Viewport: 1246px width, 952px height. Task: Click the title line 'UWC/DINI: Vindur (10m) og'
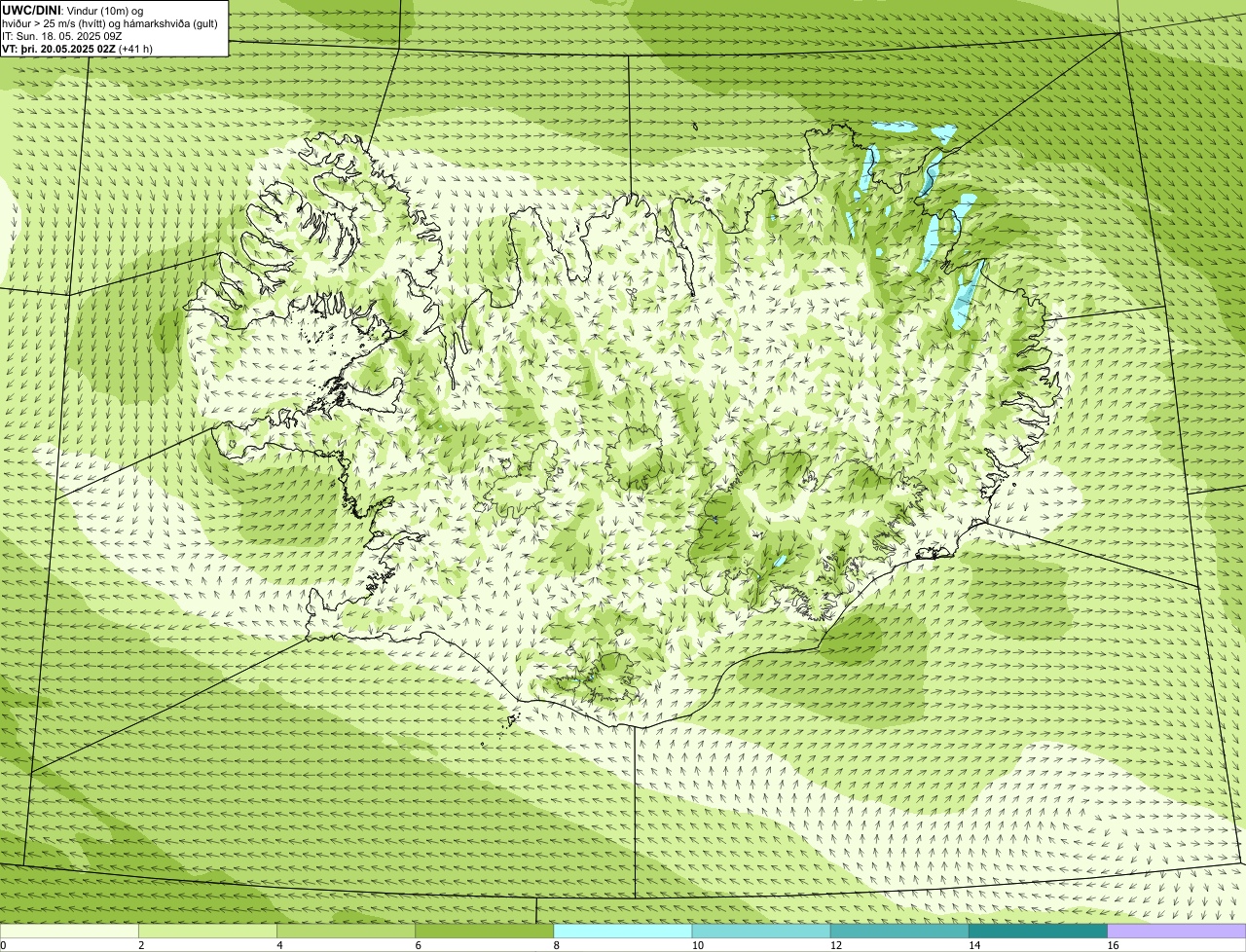point(73,10)
